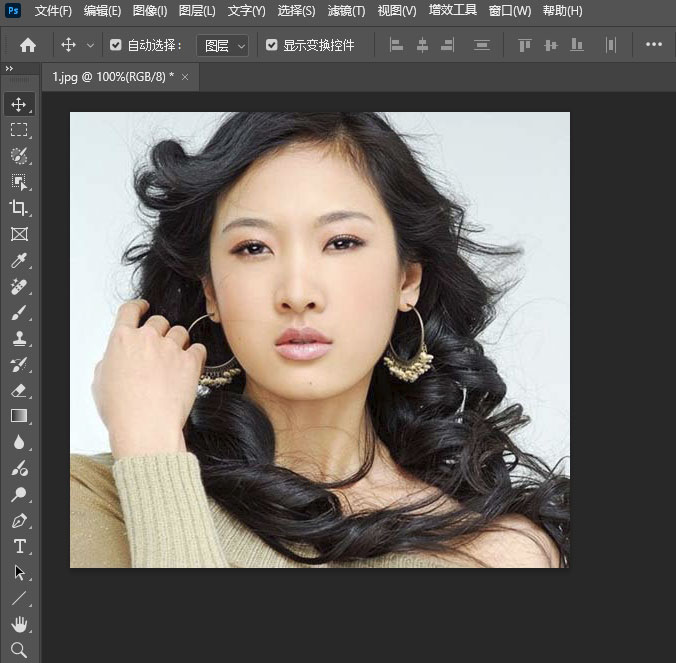Click the Photoshop logo icon
This screenshot has height=663, width=676.
click(13, 10)
